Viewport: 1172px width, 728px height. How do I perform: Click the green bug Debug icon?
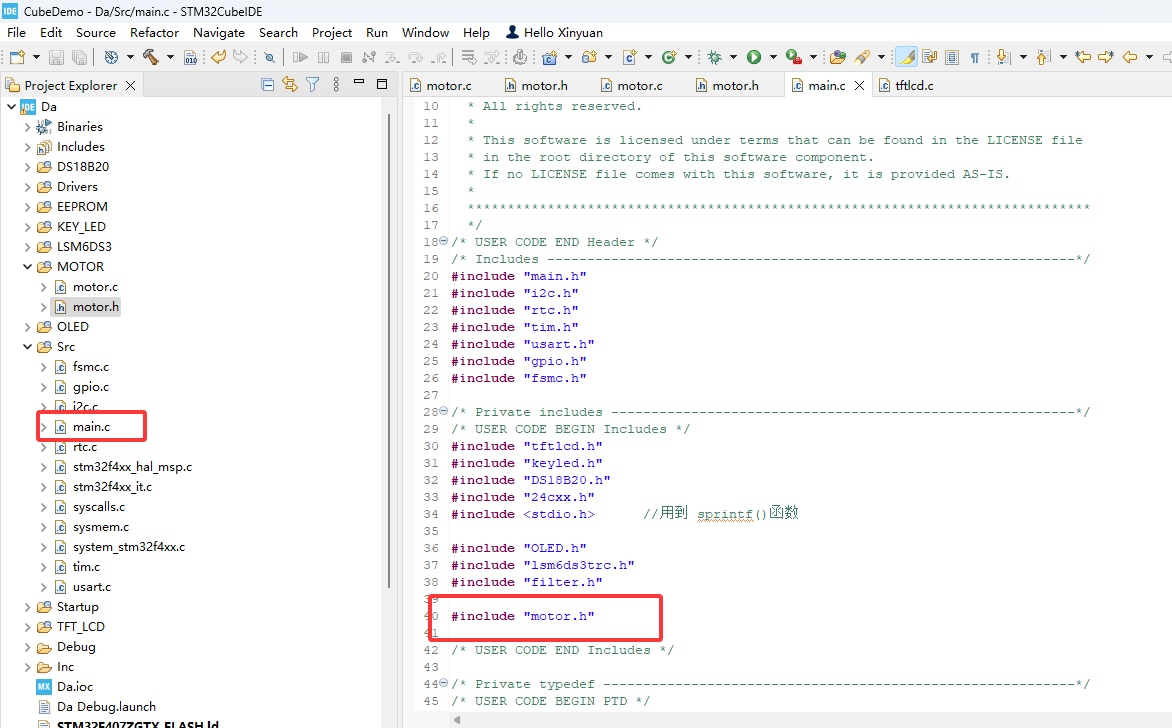pos(715,57)
